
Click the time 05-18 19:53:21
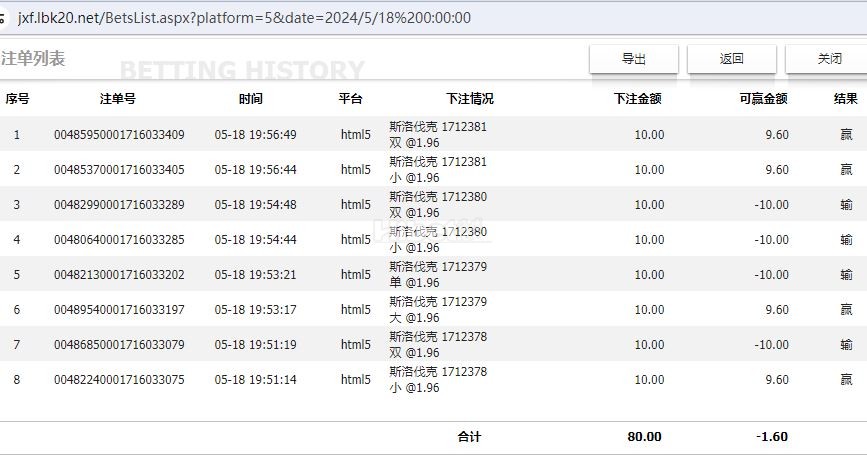255,275
